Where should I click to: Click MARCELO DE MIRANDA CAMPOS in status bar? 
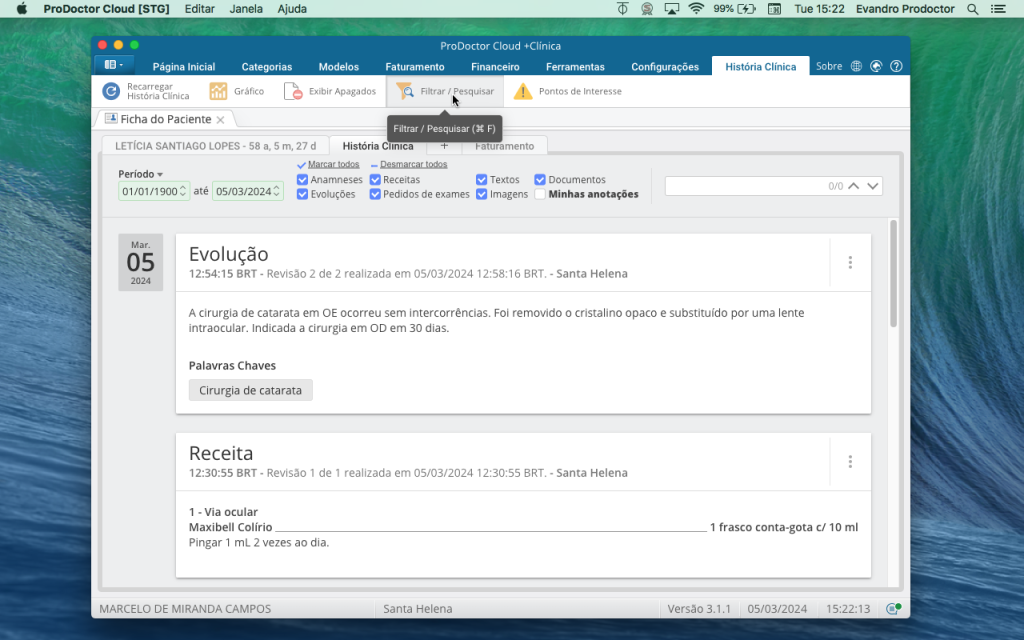click(185, 609)
